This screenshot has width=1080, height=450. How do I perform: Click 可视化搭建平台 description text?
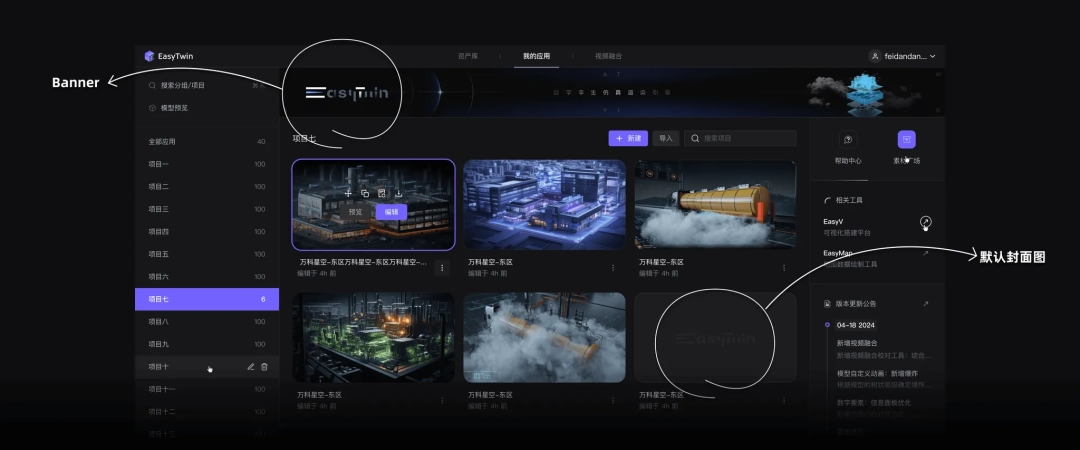(847, 234)
